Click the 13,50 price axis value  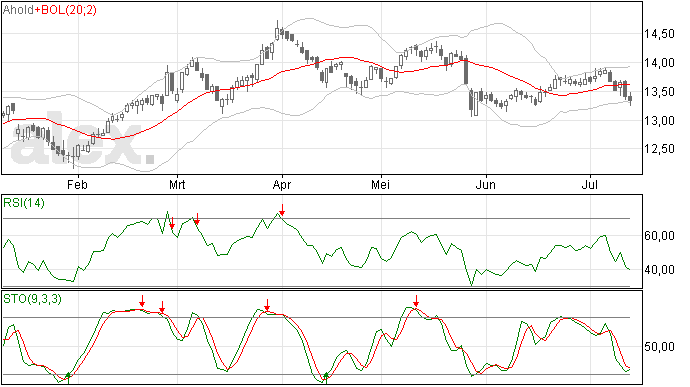pyautogui.click(x=659, y=92)
